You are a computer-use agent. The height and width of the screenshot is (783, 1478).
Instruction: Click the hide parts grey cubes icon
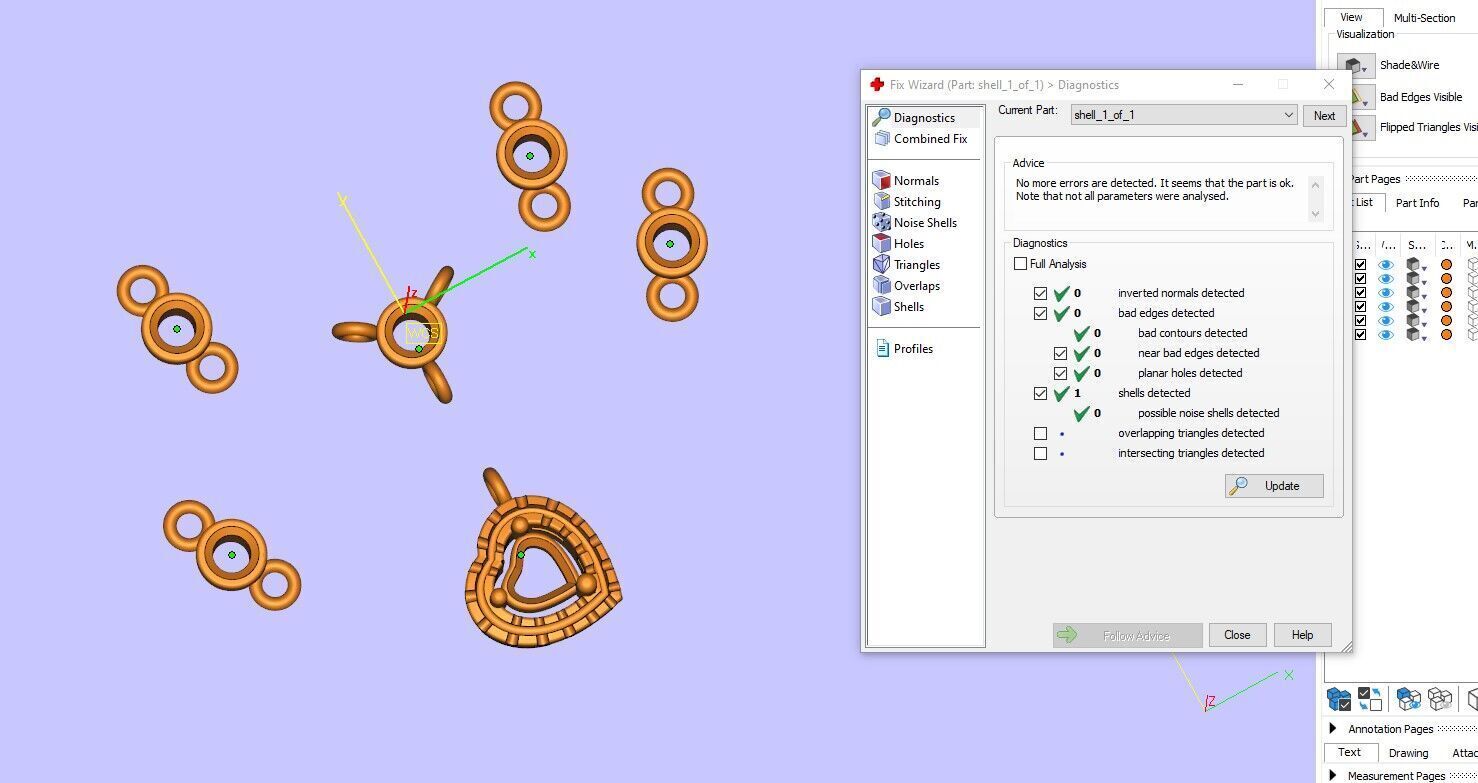pos(1440,699)
